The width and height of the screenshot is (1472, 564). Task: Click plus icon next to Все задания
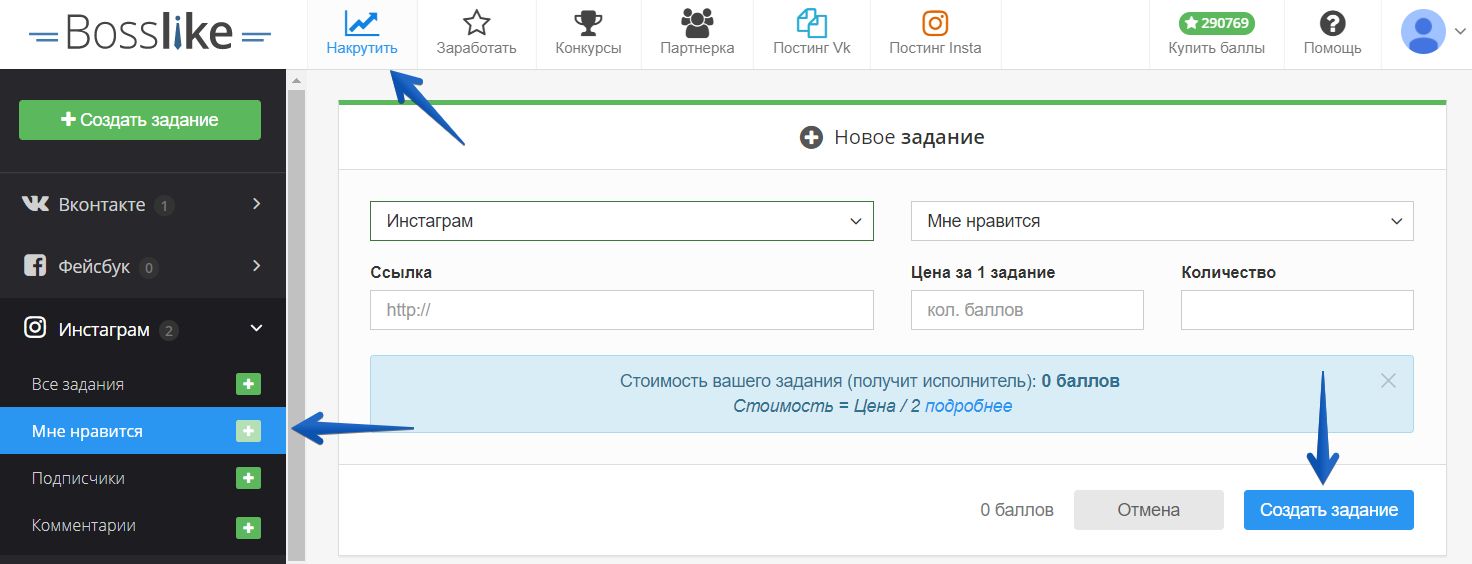point(248,384)
